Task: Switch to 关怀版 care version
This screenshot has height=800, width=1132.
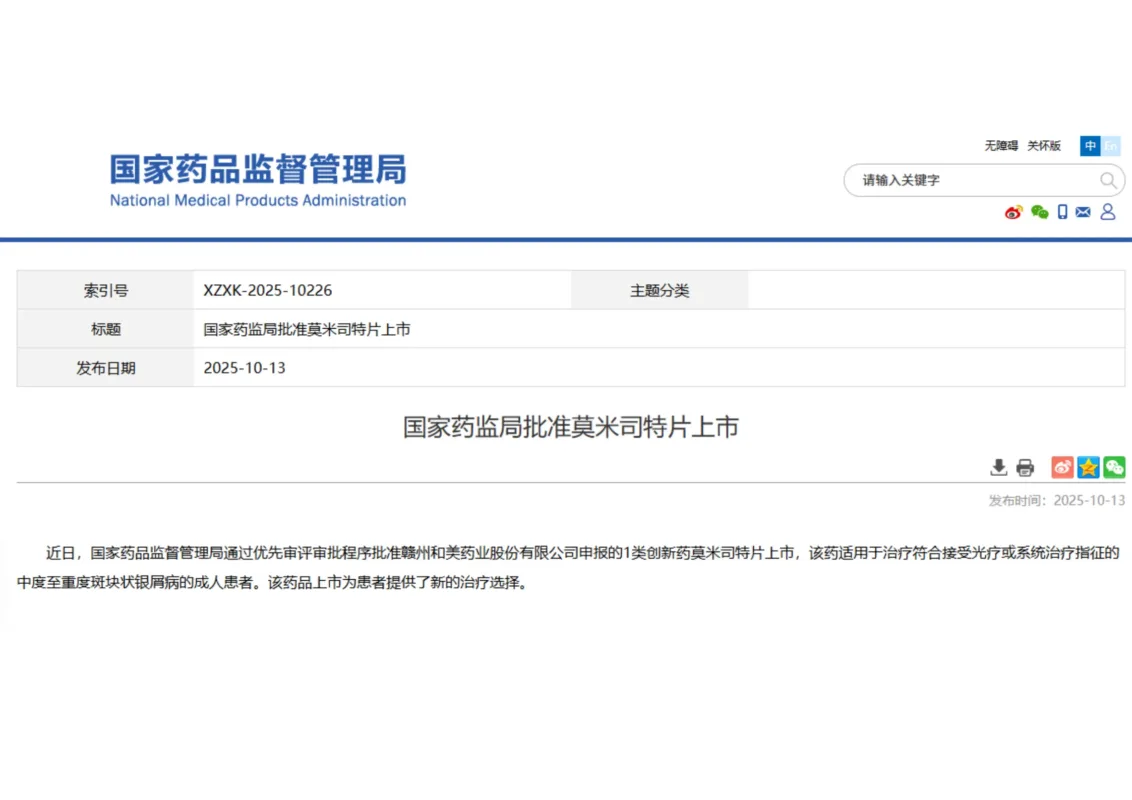Action: (1044, 146)
